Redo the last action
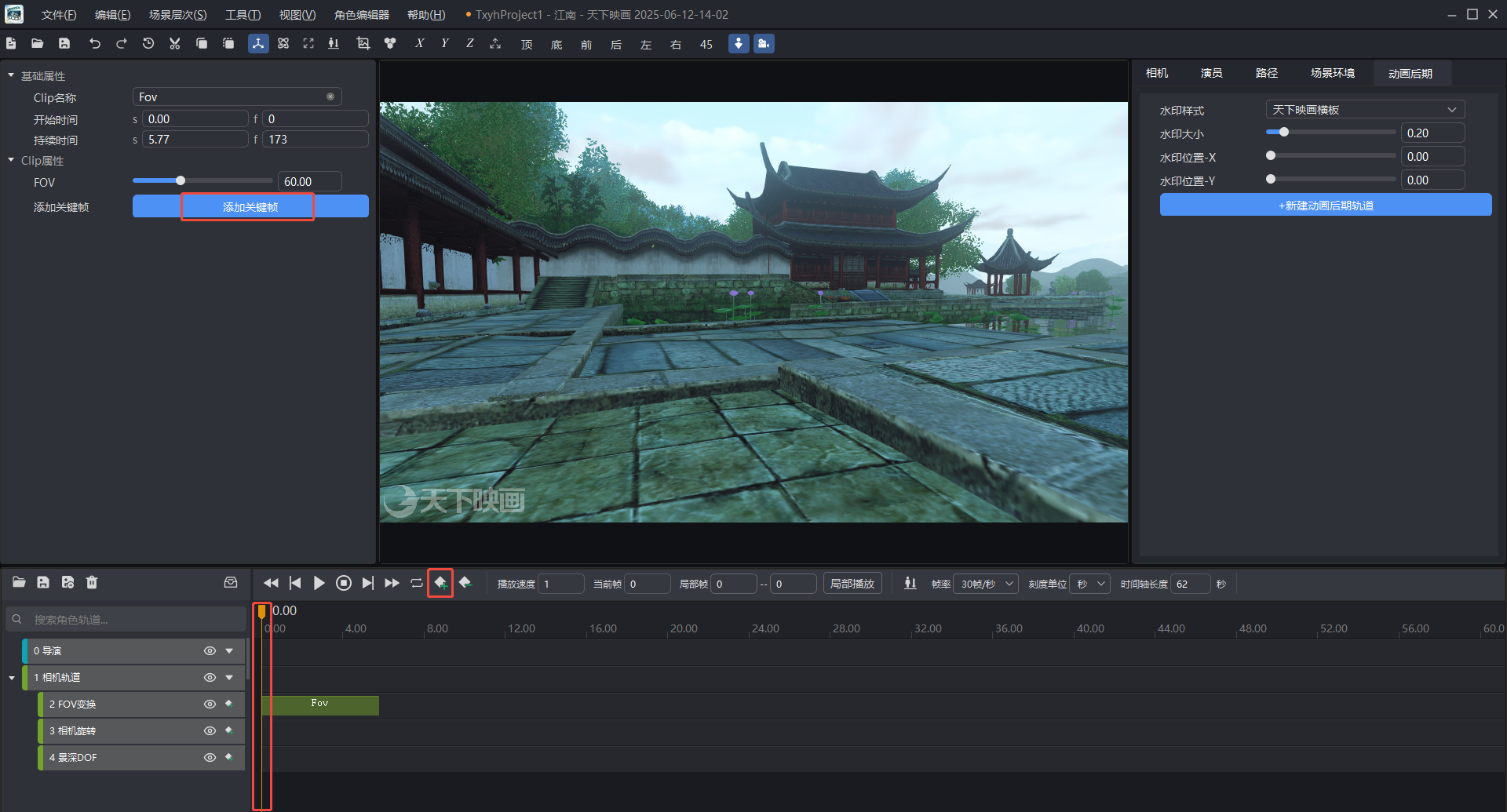This screenshot has height=812, width=1507. point(122,44)
